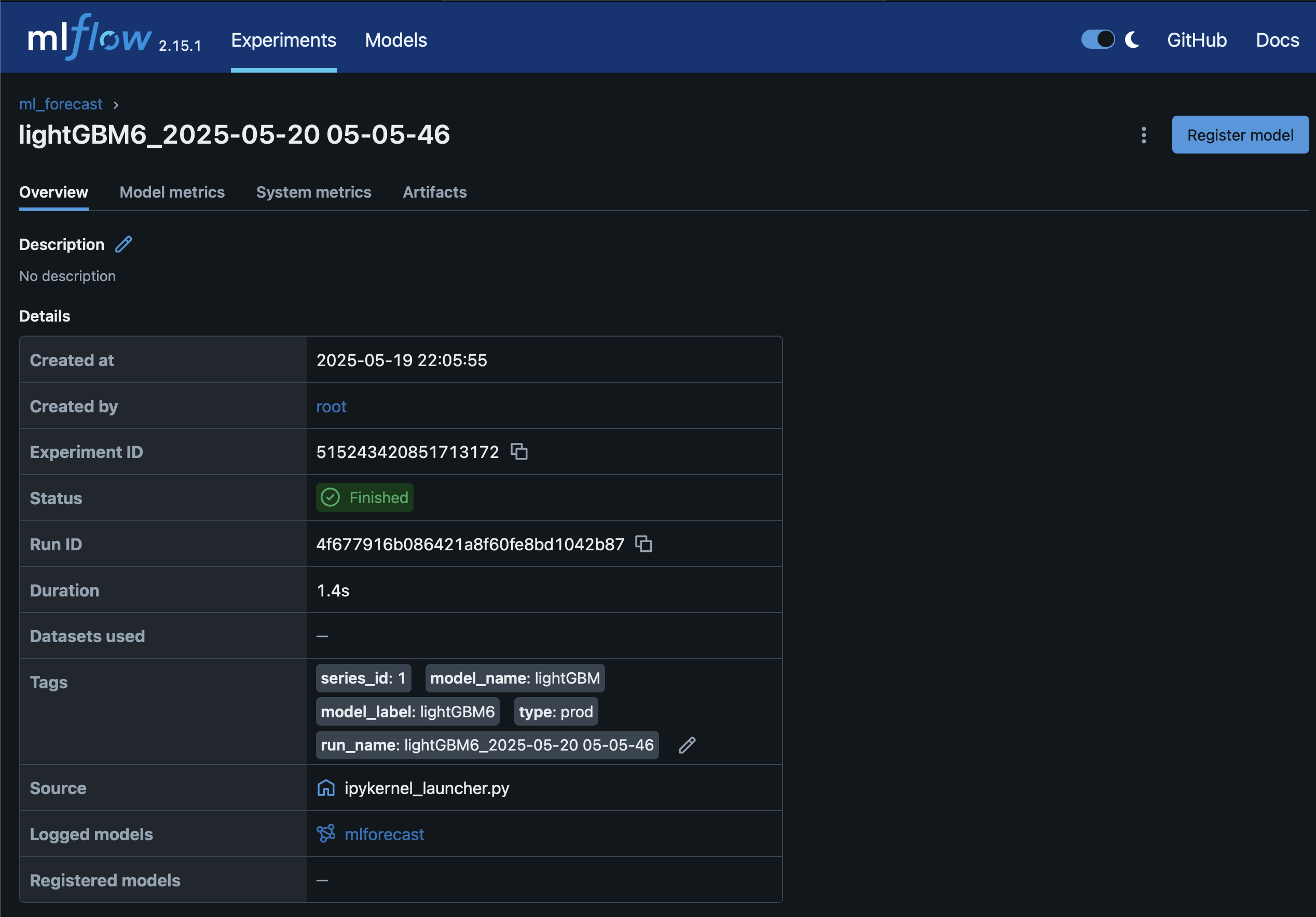Open the root user link

[331, 406]
